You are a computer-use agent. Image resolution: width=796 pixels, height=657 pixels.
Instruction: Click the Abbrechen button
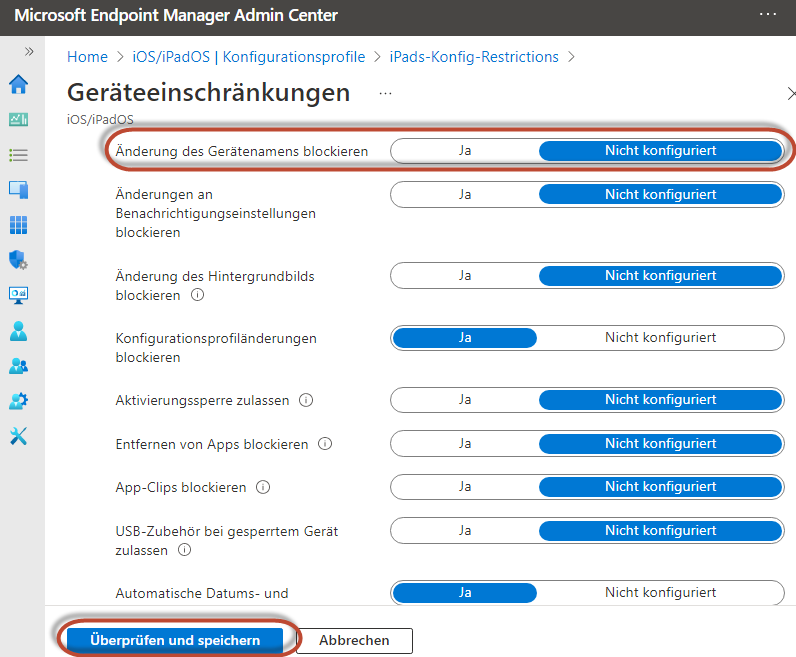(x=354, y=640)
